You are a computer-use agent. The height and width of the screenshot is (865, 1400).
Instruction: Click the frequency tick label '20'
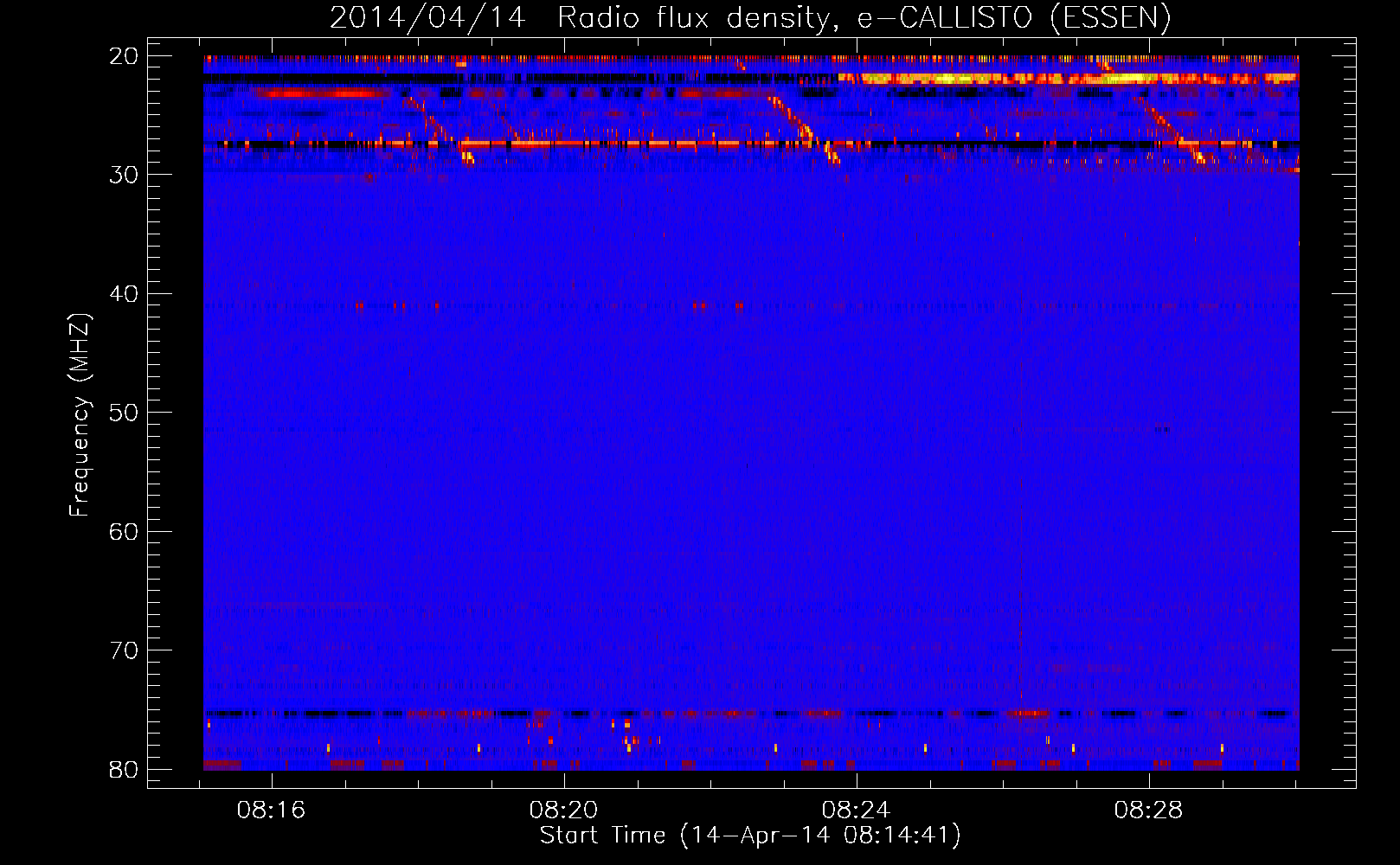124,56
